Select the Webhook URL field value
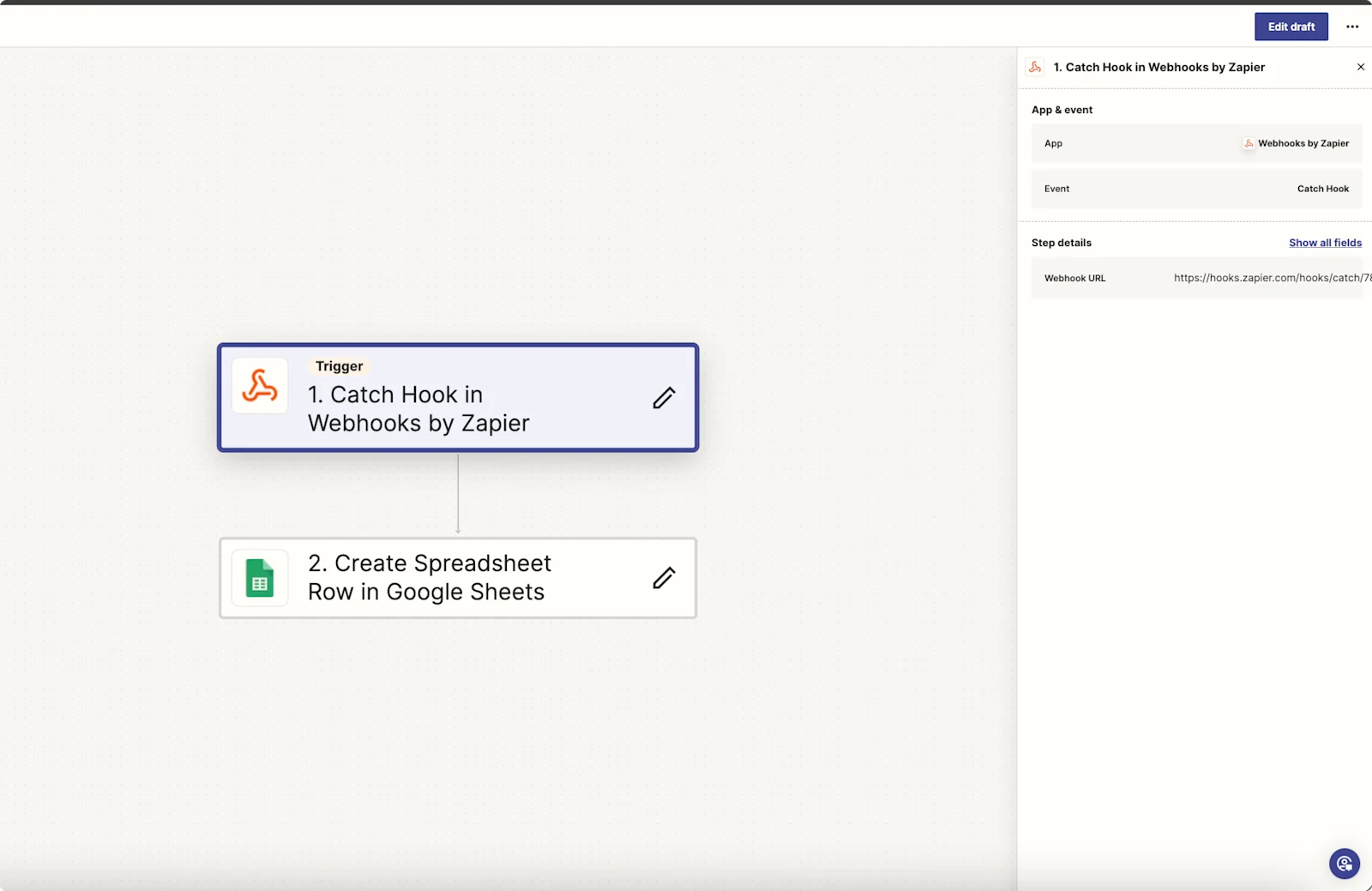Image resolution: width=1372 pixels, height=891 pixels. click(x=1269, y=277)
